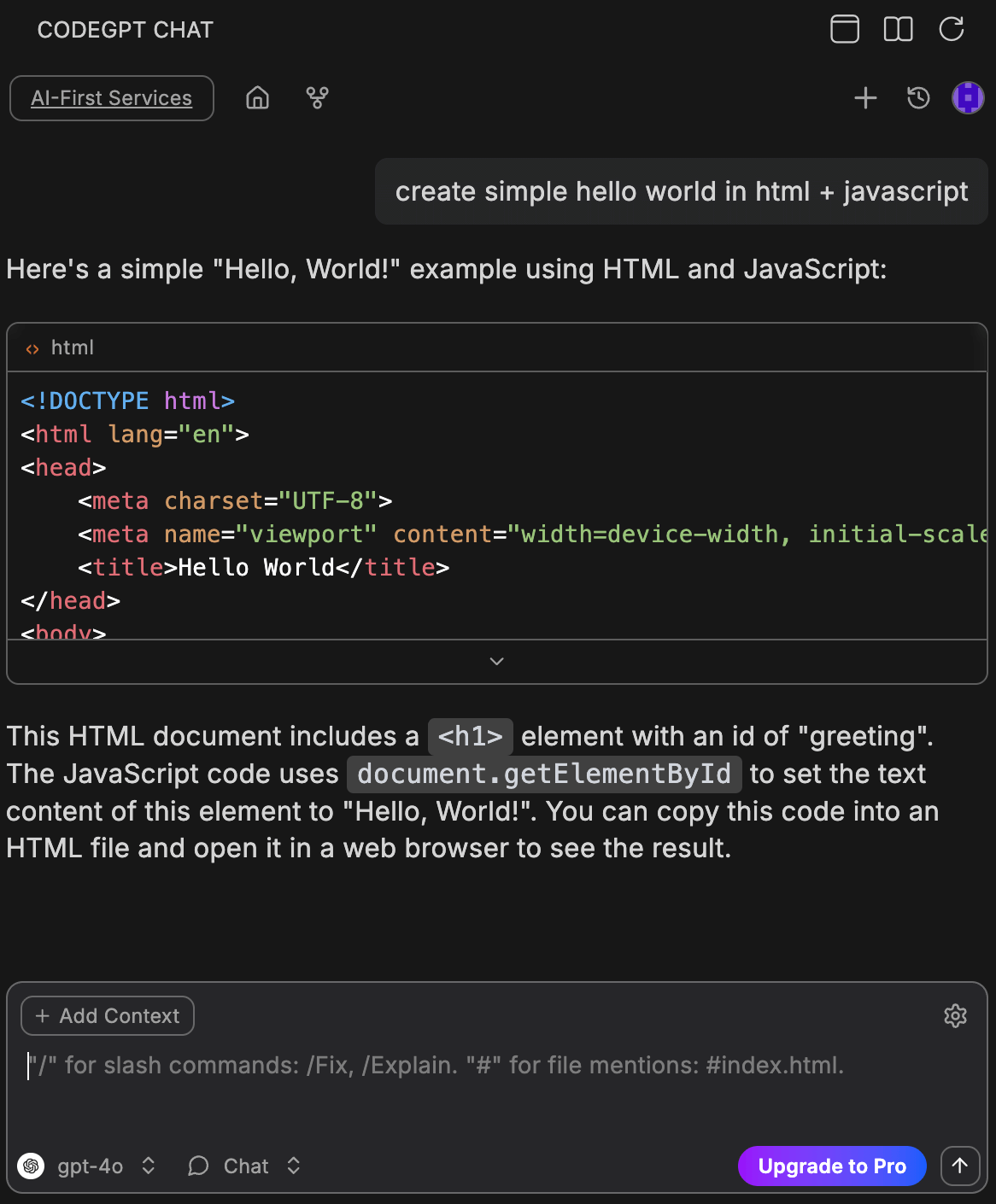Toggle the panel layout view
Screen dimensions: 996x1204
click(844, 29)
